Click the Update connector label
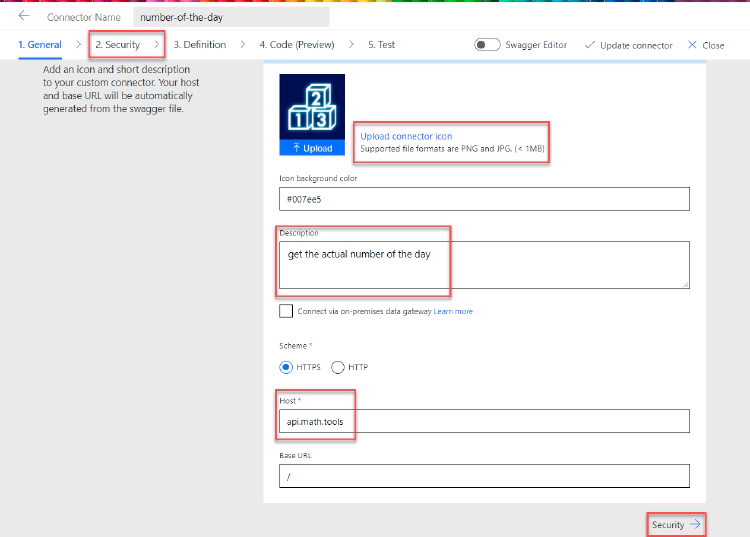Screen dimensions: 750x537 point(636,45)
